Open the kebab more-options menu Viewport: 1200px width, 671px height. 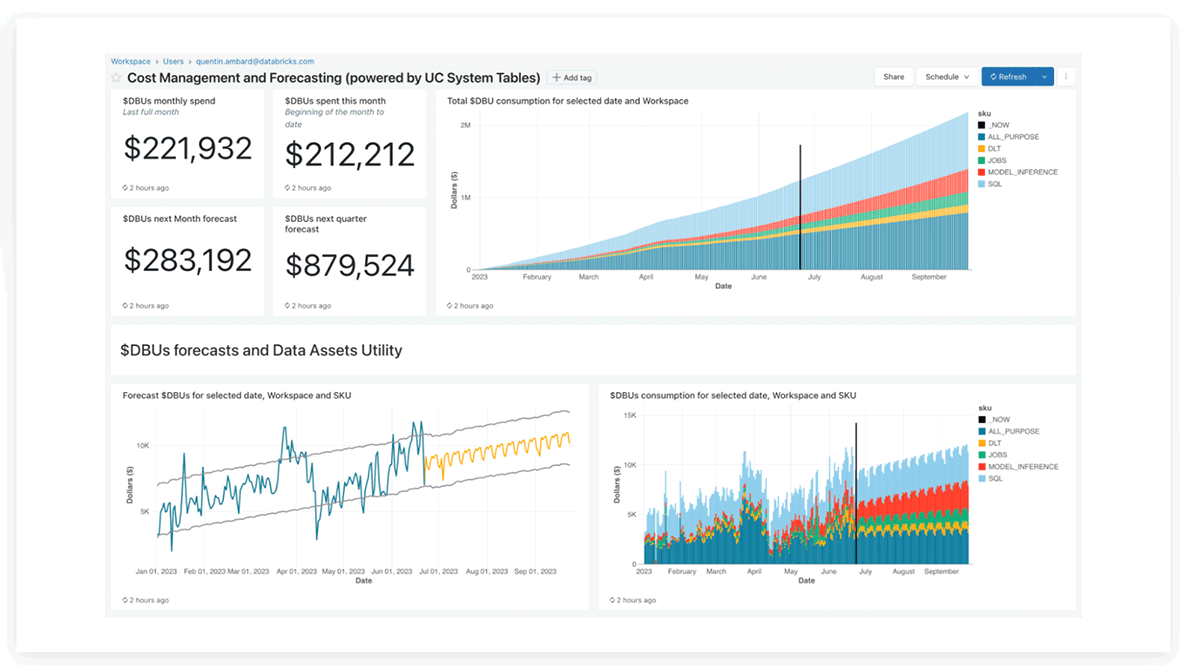pos(1066,77)
